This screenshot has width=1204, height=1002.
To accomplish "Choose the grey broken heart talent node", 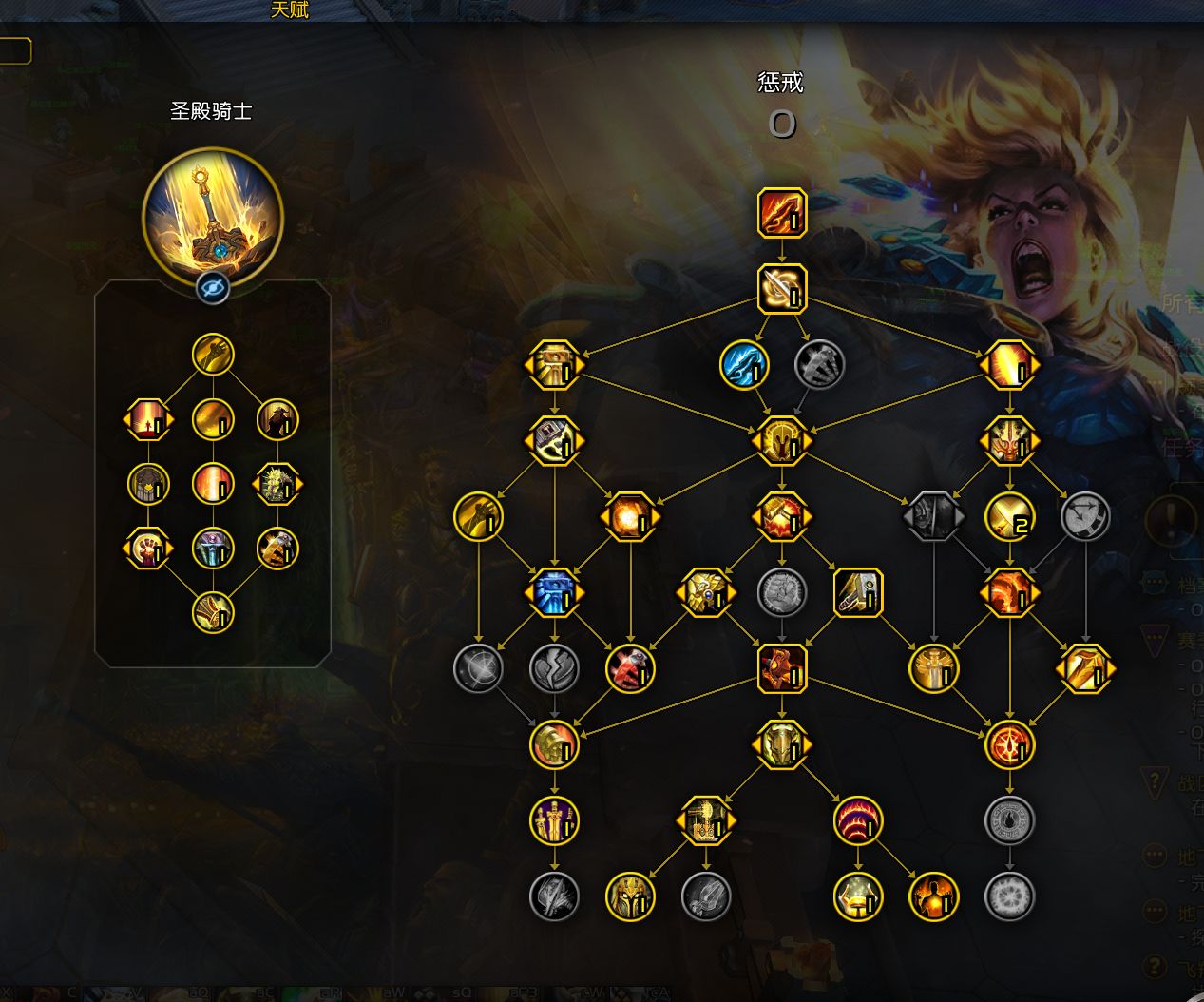I will tap(554, 668).
